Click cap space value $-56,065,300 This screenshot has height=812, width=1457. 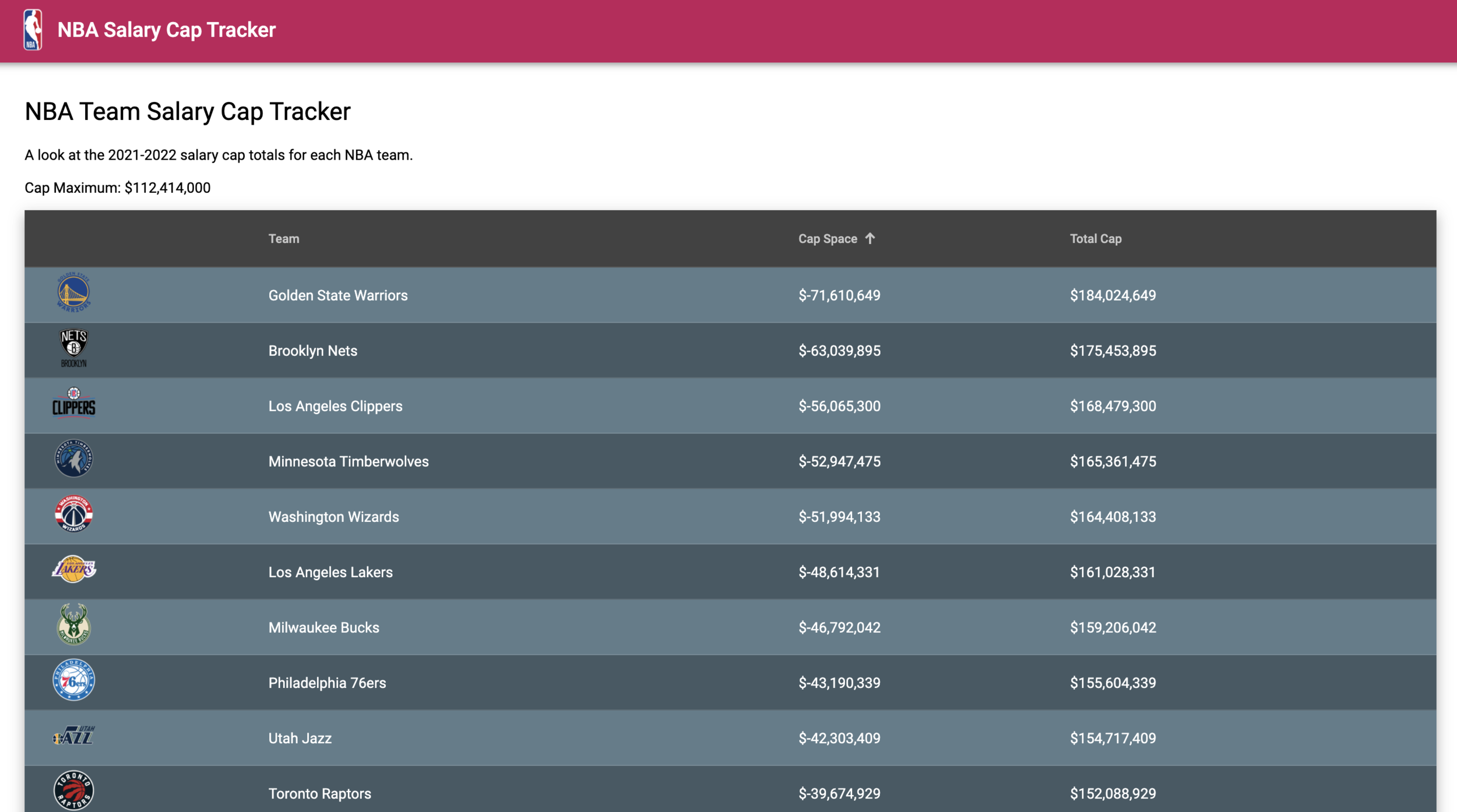839,406
